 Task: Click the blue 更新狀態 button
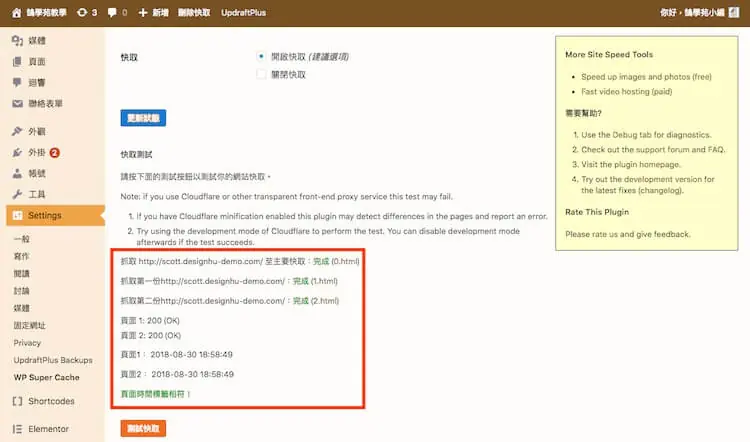point(143,118)
